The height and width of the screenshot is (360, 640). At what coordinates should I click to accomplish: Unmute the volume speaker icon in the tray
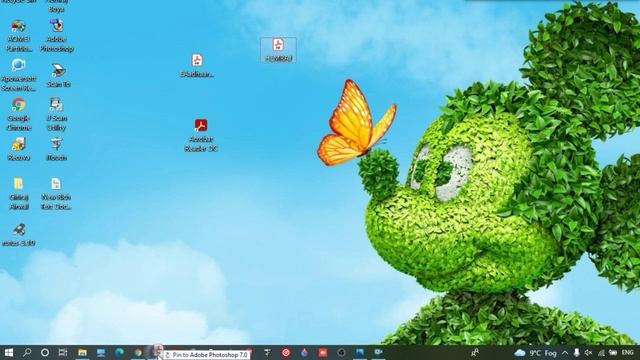pyautogui.click(x=588, y=353)
